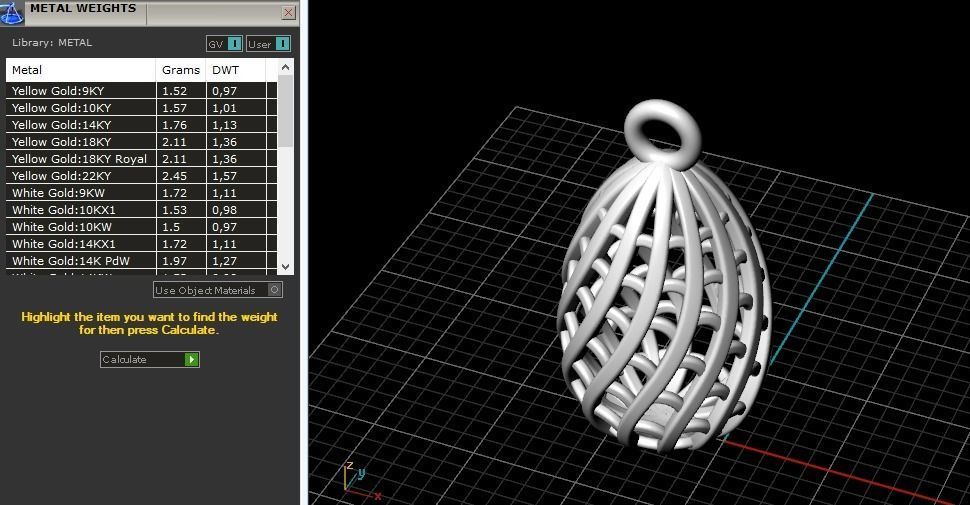The height and width of the screenshot is (505, 970).
Task: Select the White Gold:14K PdW row
Action: 142,261
